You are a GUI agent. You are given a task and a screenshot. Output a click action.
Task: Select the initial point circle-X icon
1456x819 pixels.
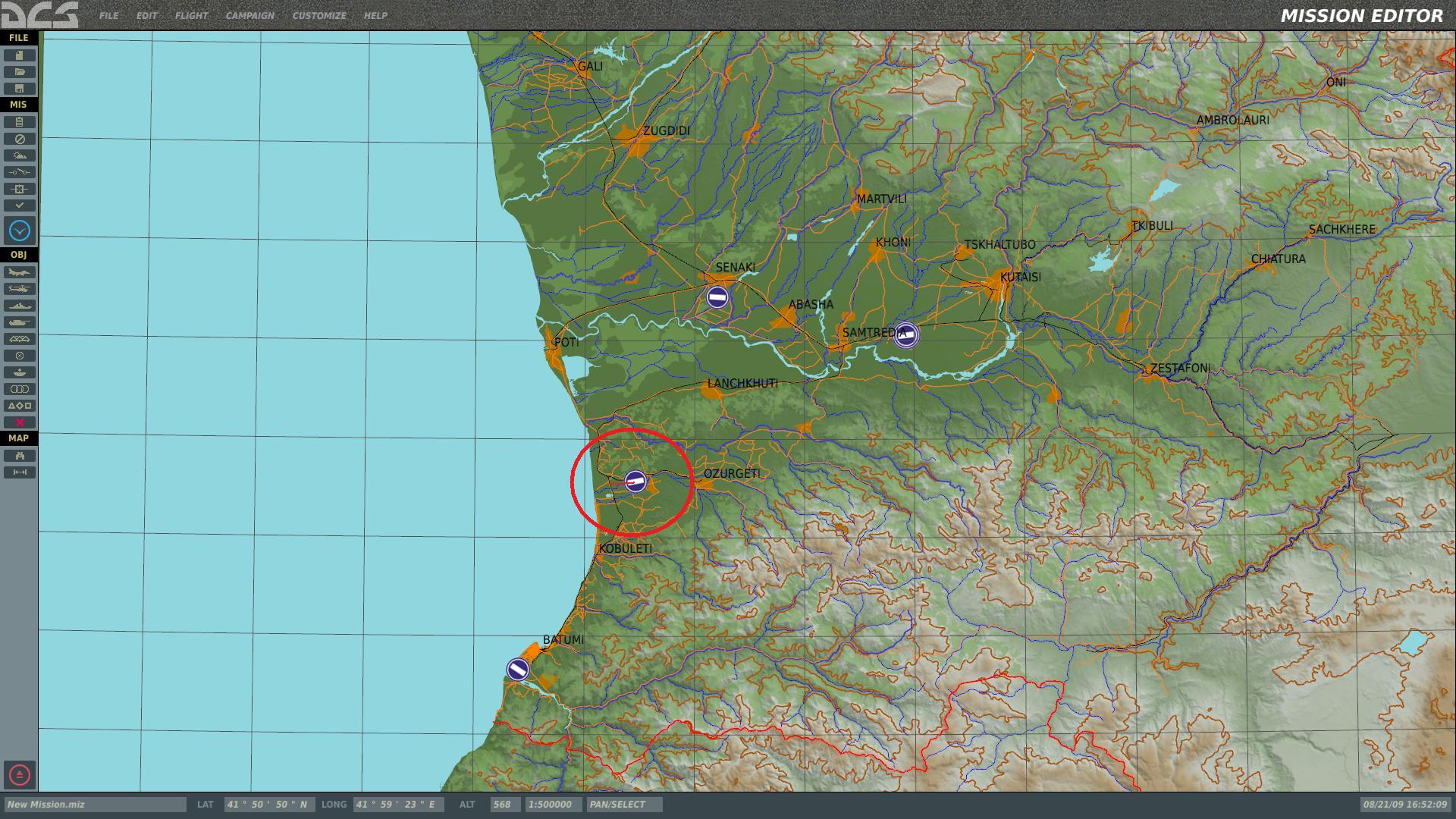(20, 356)
